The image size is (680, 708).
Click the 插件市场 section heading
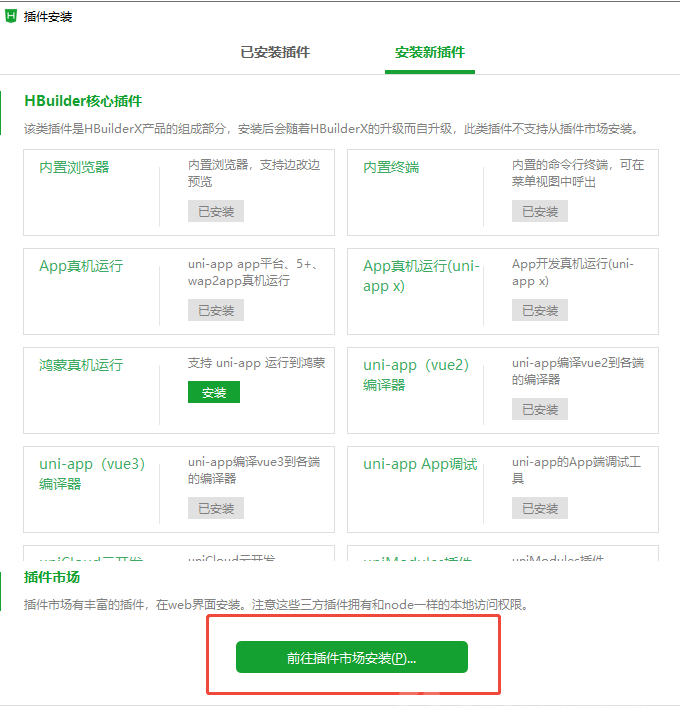(x=52, y=577)
